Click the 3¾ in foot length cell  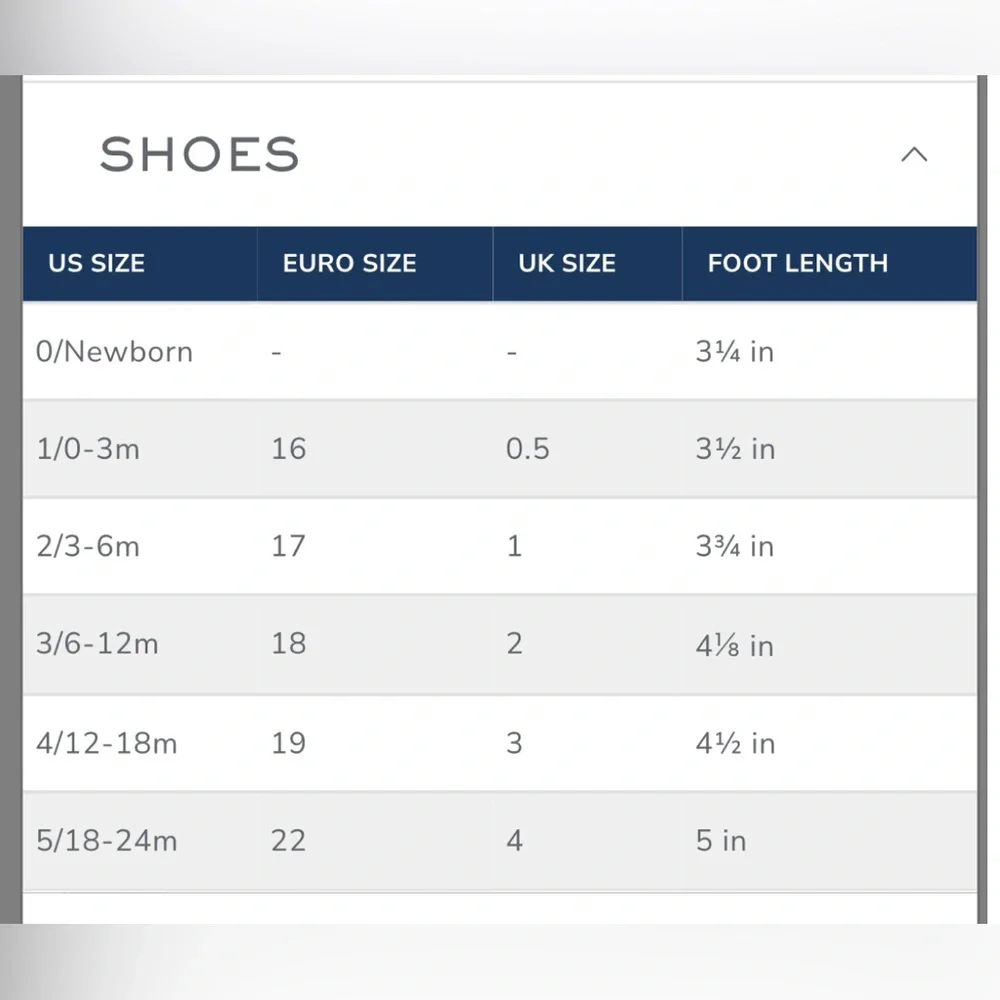tap(735, 547)
